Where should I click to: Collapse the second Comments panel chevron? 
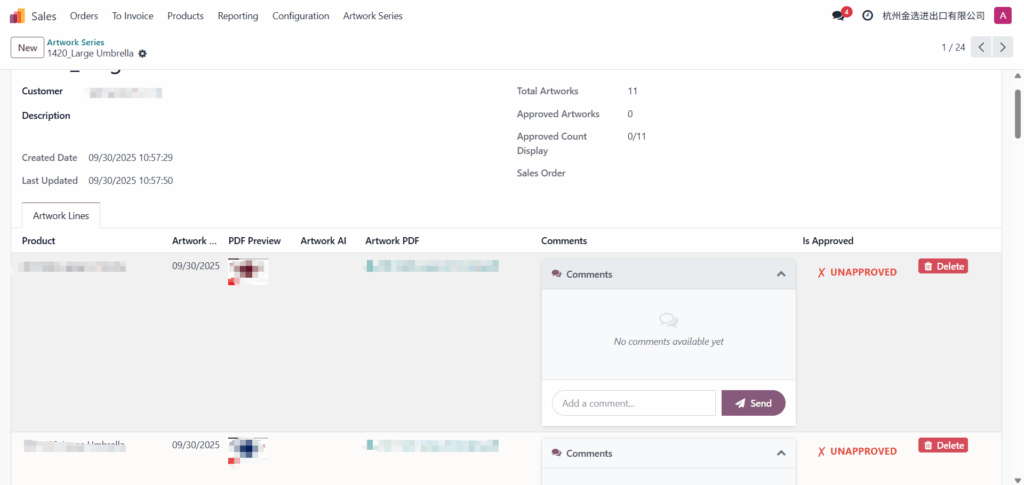click(781, 453)
